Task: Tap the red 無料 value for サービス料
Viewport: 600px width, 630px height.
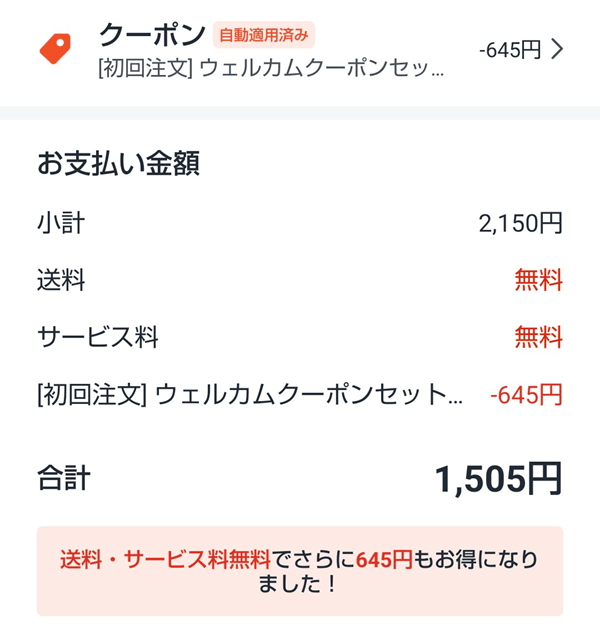Action: [x=538, y=337]
